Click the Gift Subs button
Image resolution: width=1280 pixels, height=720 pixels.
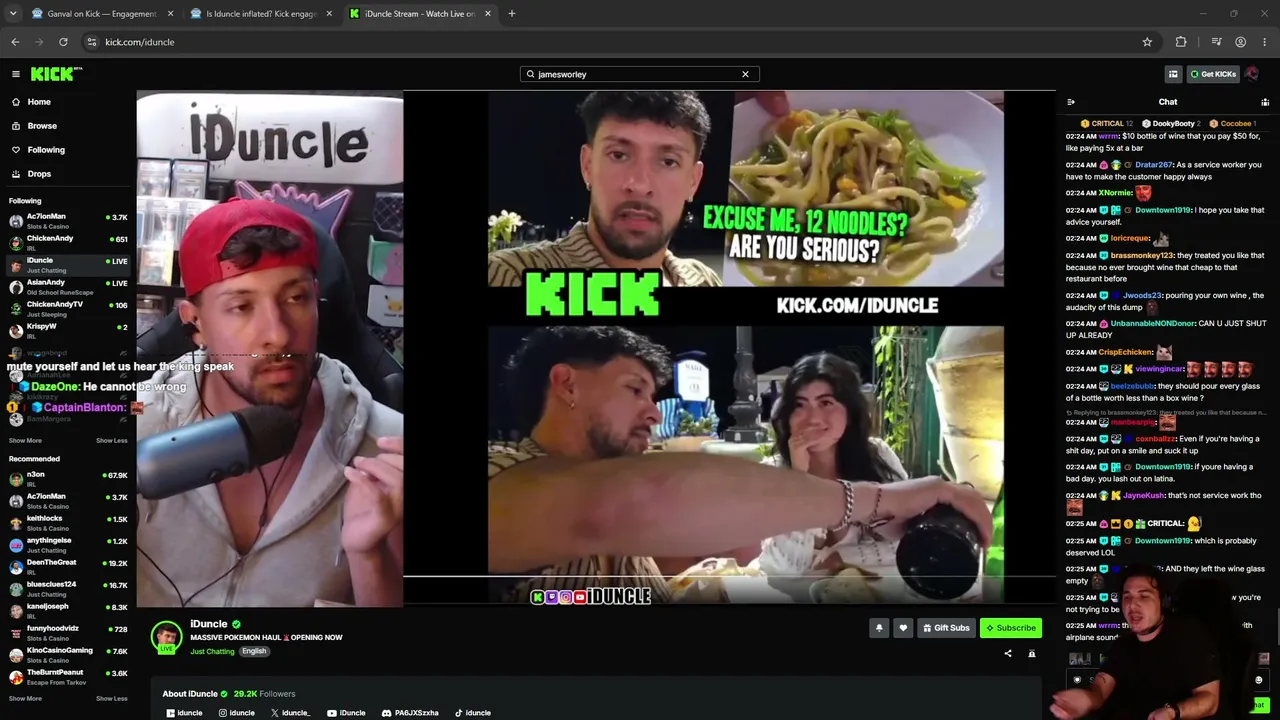click(946, 628)
